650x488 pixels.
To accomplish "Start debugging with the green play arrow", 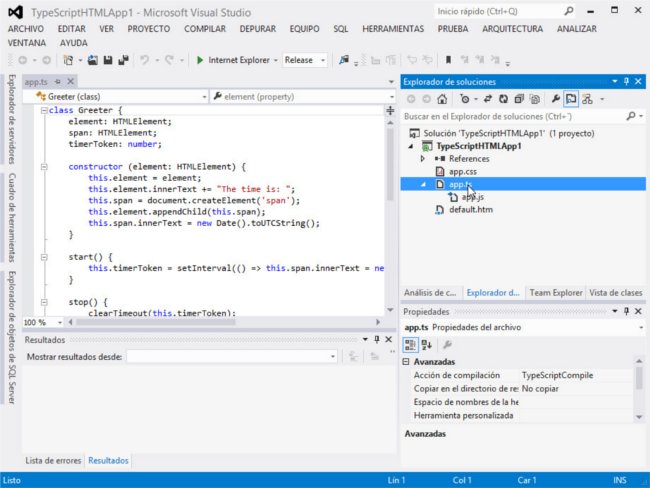I will (200, 60).
